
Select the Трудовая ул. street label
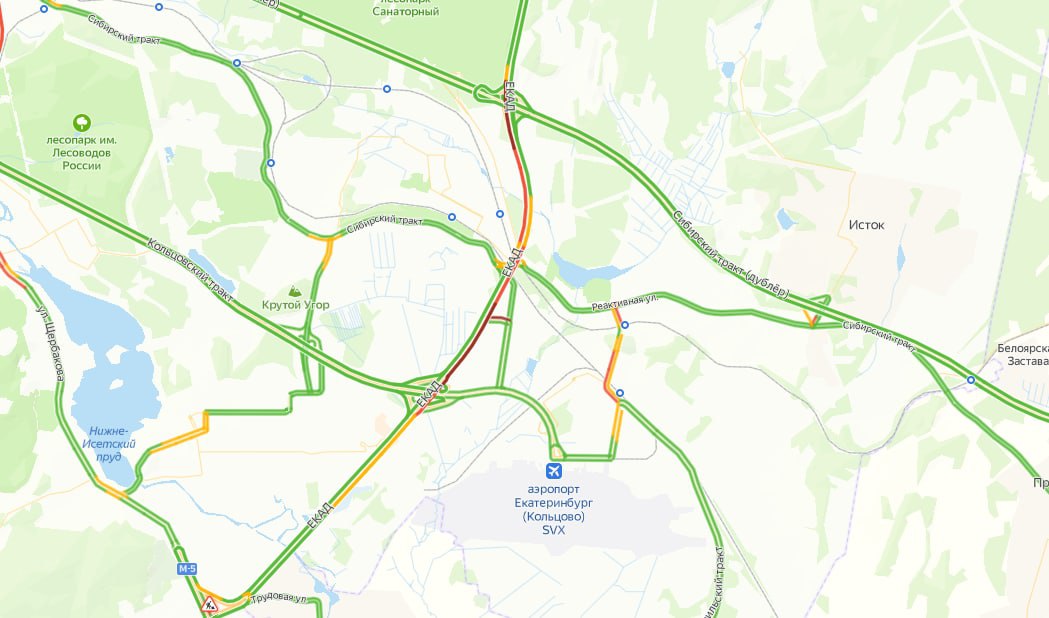tap(279, 597)
